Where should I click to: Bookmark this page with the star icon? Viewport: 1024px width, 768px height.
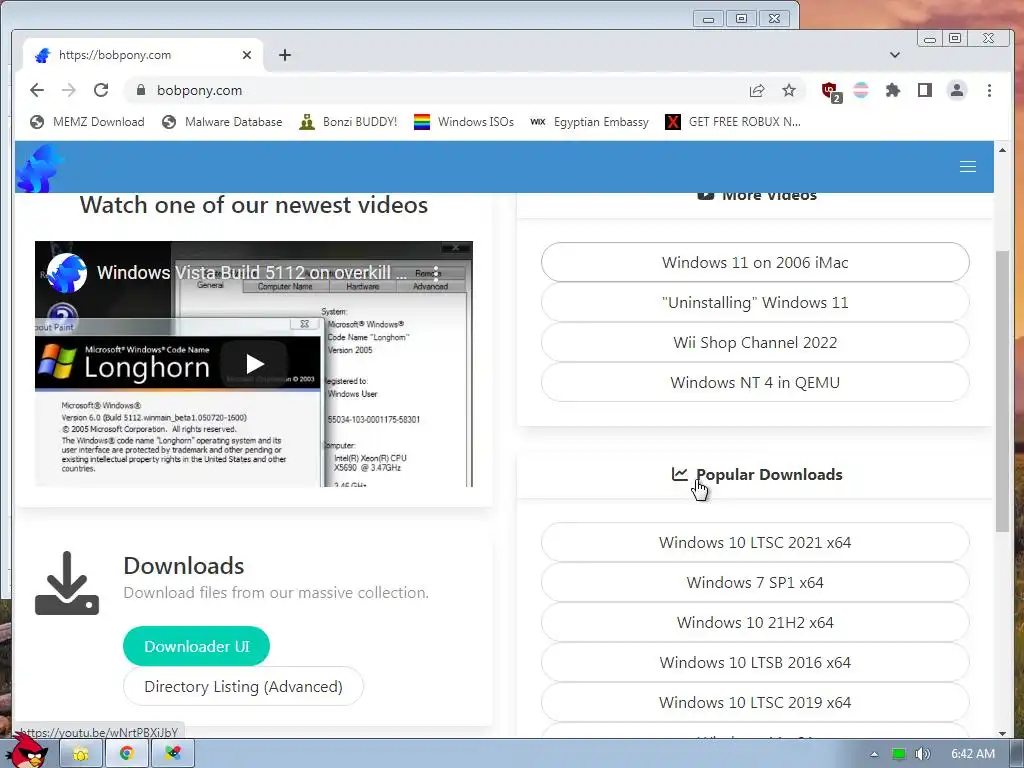pyautogui.click(x=789, y=90)
